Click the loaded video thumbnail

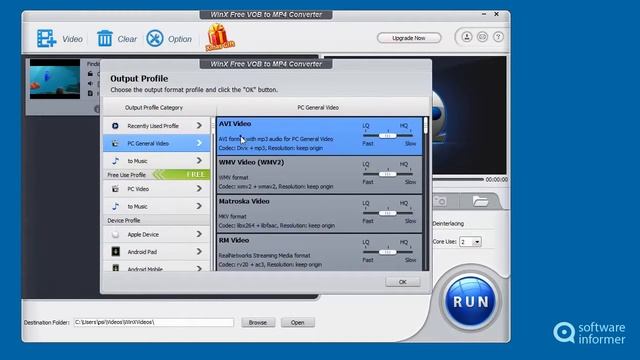pos(55,79)
